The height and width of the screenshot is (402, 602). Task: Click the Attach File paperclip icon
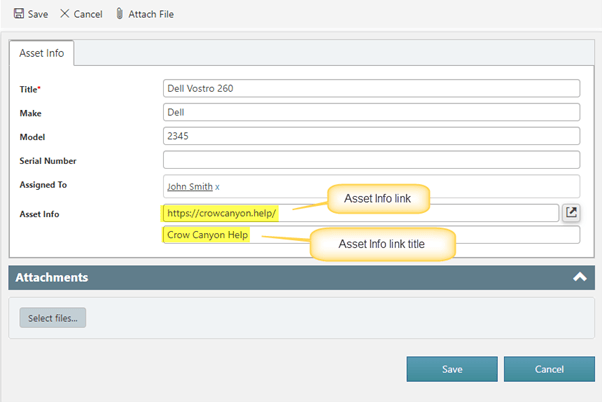[x=119, y=13]
